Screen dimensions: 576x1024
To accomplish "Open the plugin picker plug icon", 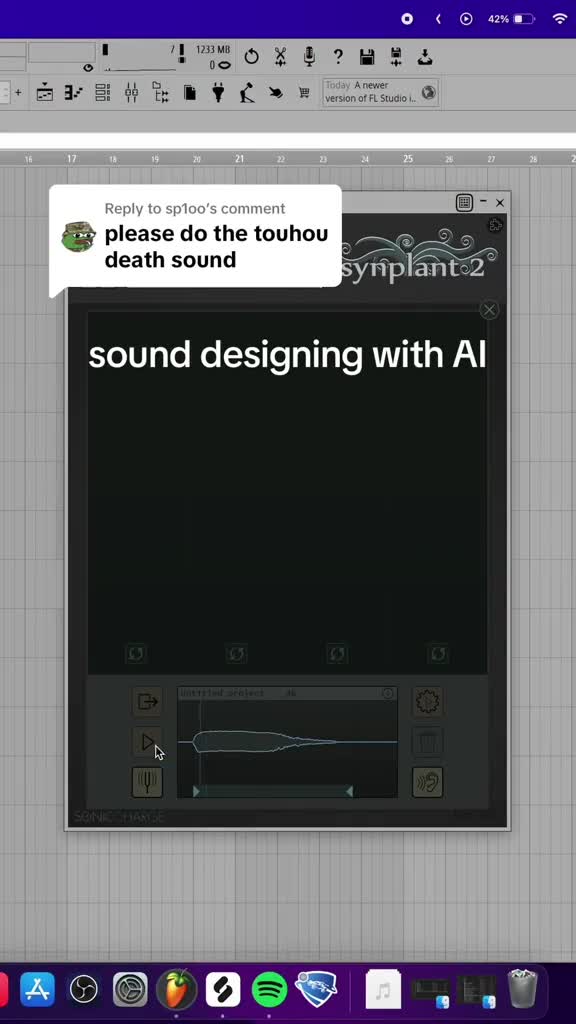I will point(218,93).
